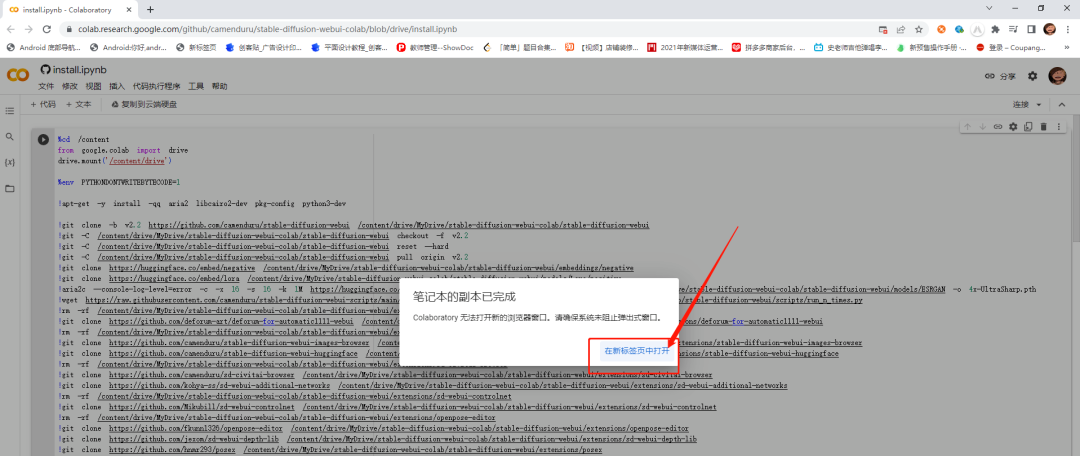Move cell down arrow in cell toolbar
Viewport: 1080px width, 456px height.
click(982, 127)
